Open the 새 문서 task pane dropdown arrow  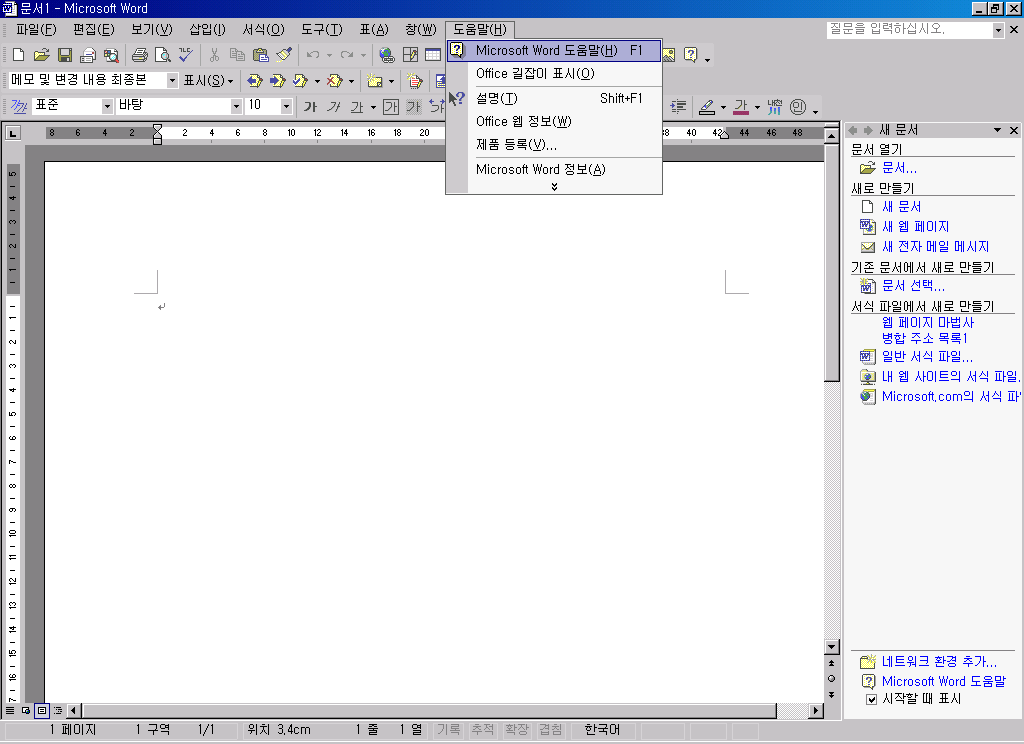pos(997,130)
